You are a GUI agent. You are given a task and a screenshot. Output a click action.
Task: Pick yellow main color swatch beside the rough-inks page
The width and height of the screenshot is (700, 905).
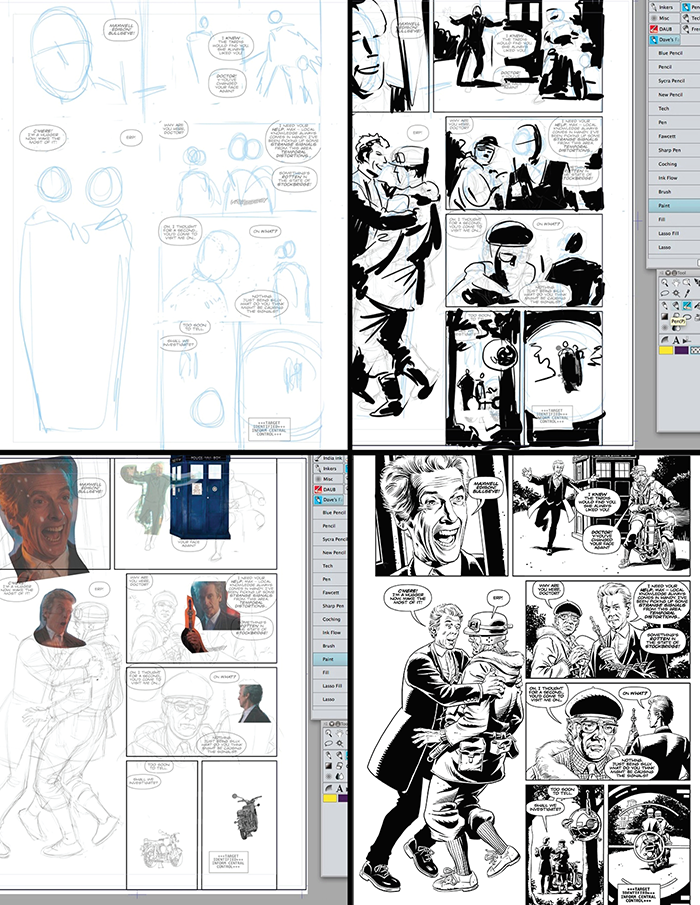pyautogui.click(x=666, y=350)
